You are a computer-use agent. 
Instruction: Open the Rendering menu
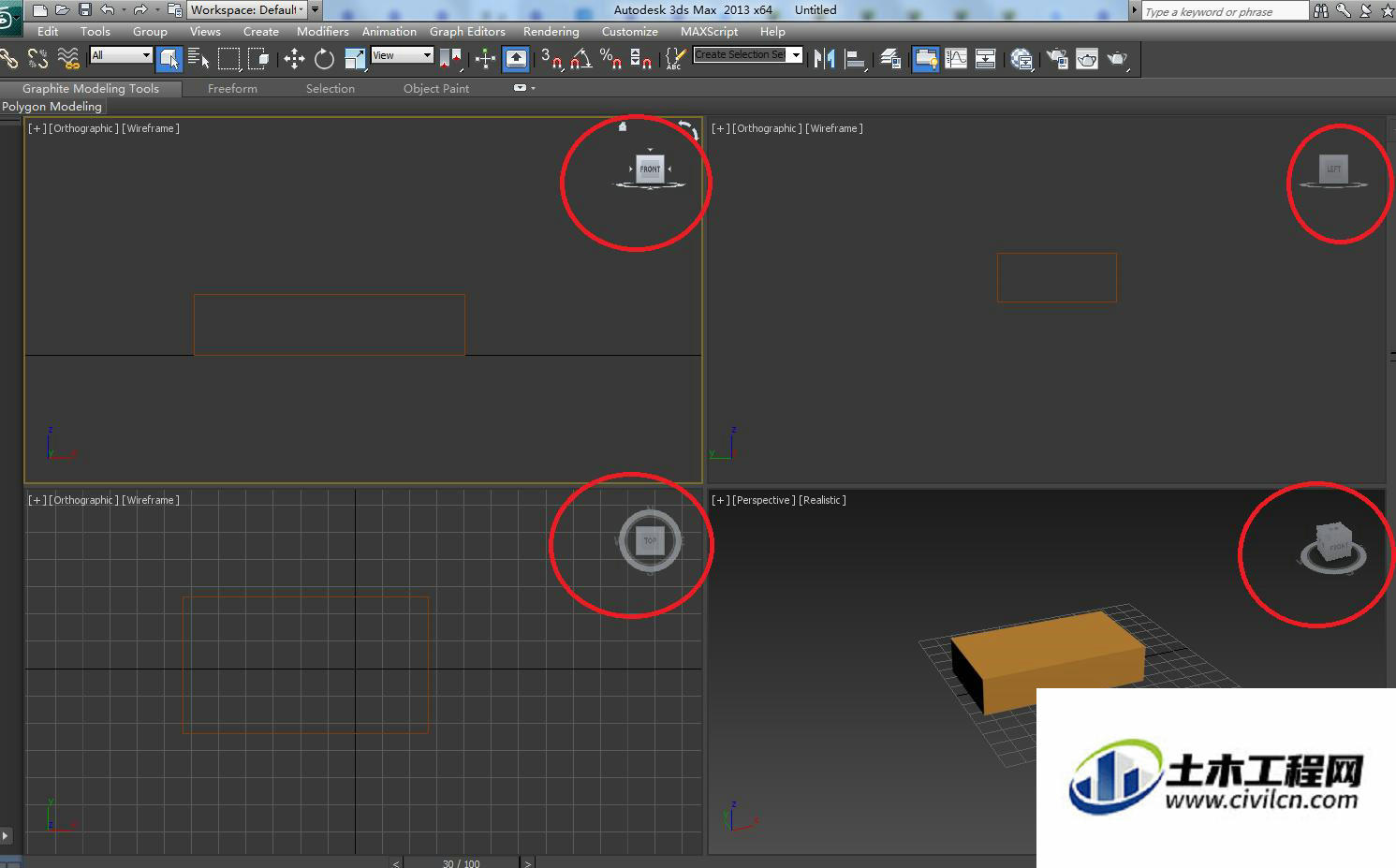tap(551, 31)
